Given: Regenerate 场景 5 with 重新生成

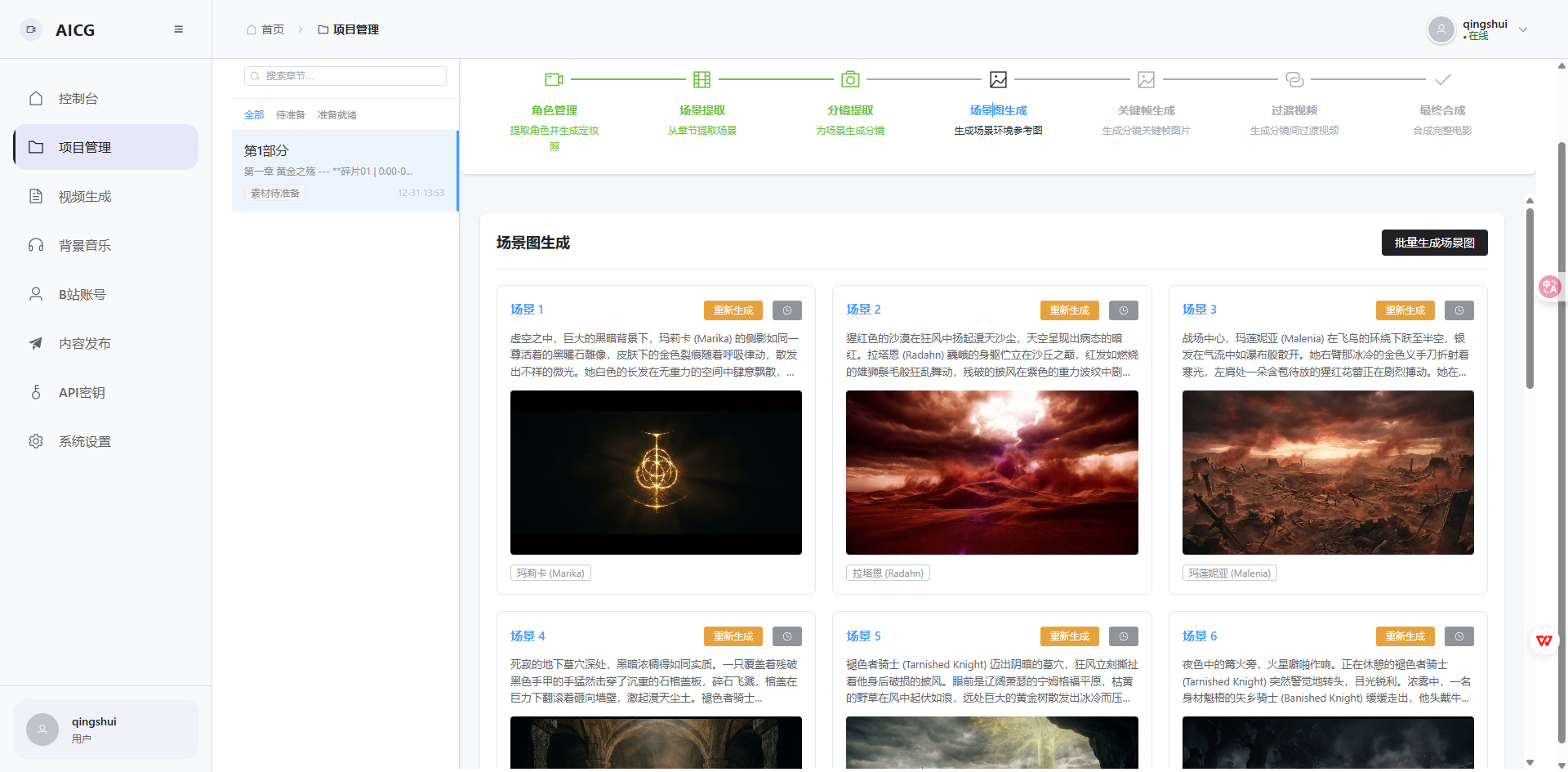Looking at the screenshot, I should (x=1070, y=636).
